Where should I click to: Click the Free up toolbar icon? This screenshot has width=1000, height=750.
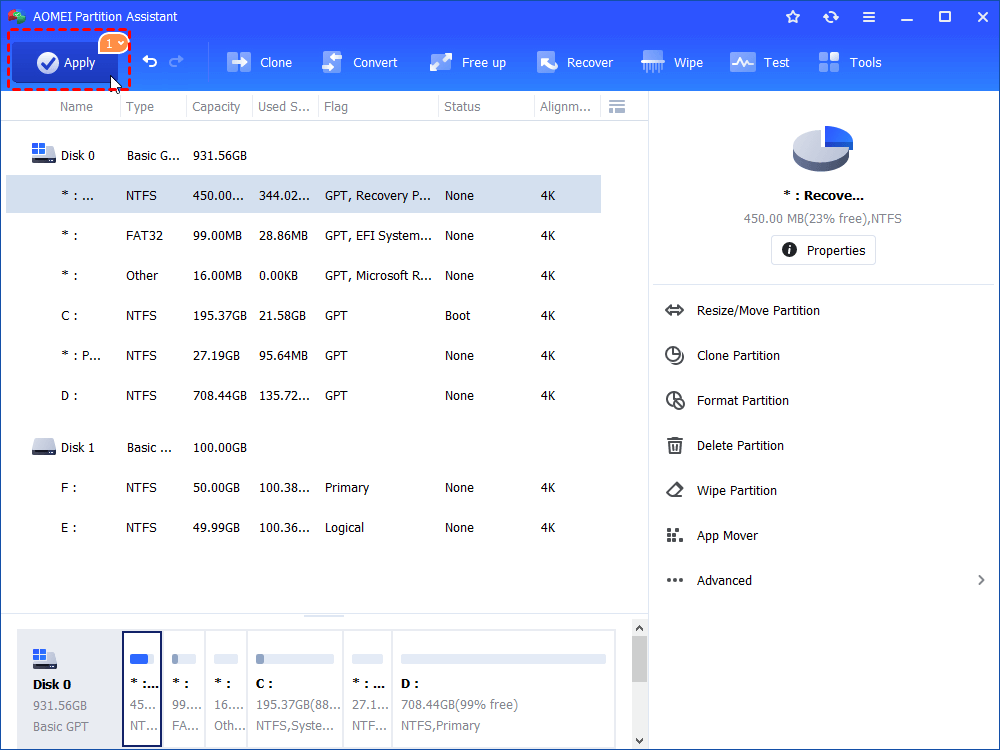(441, 62)
